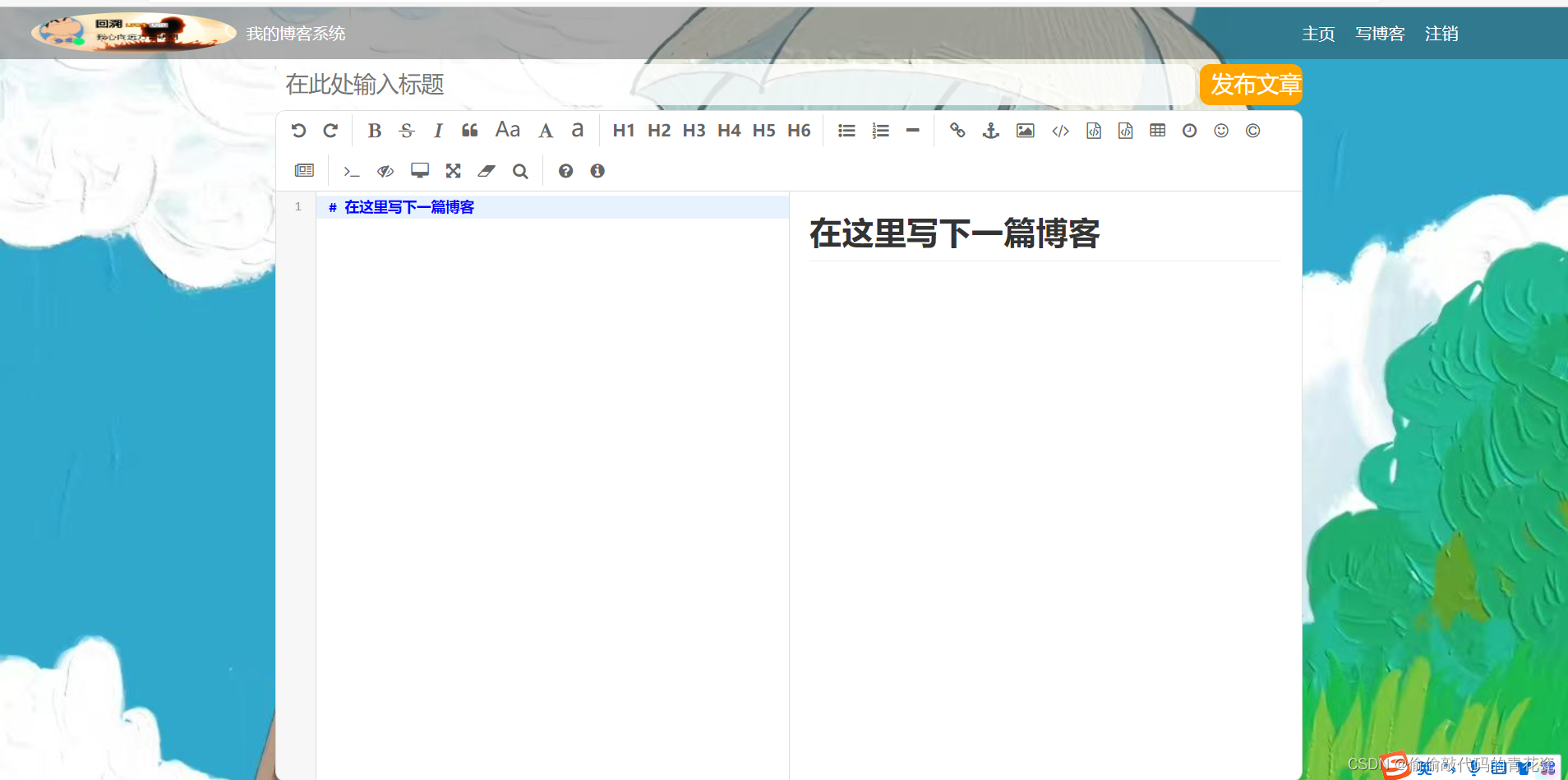This screenshot has height=780, width=1568.
Task: Click 注销 to log out
Action: coord(1441,34)
